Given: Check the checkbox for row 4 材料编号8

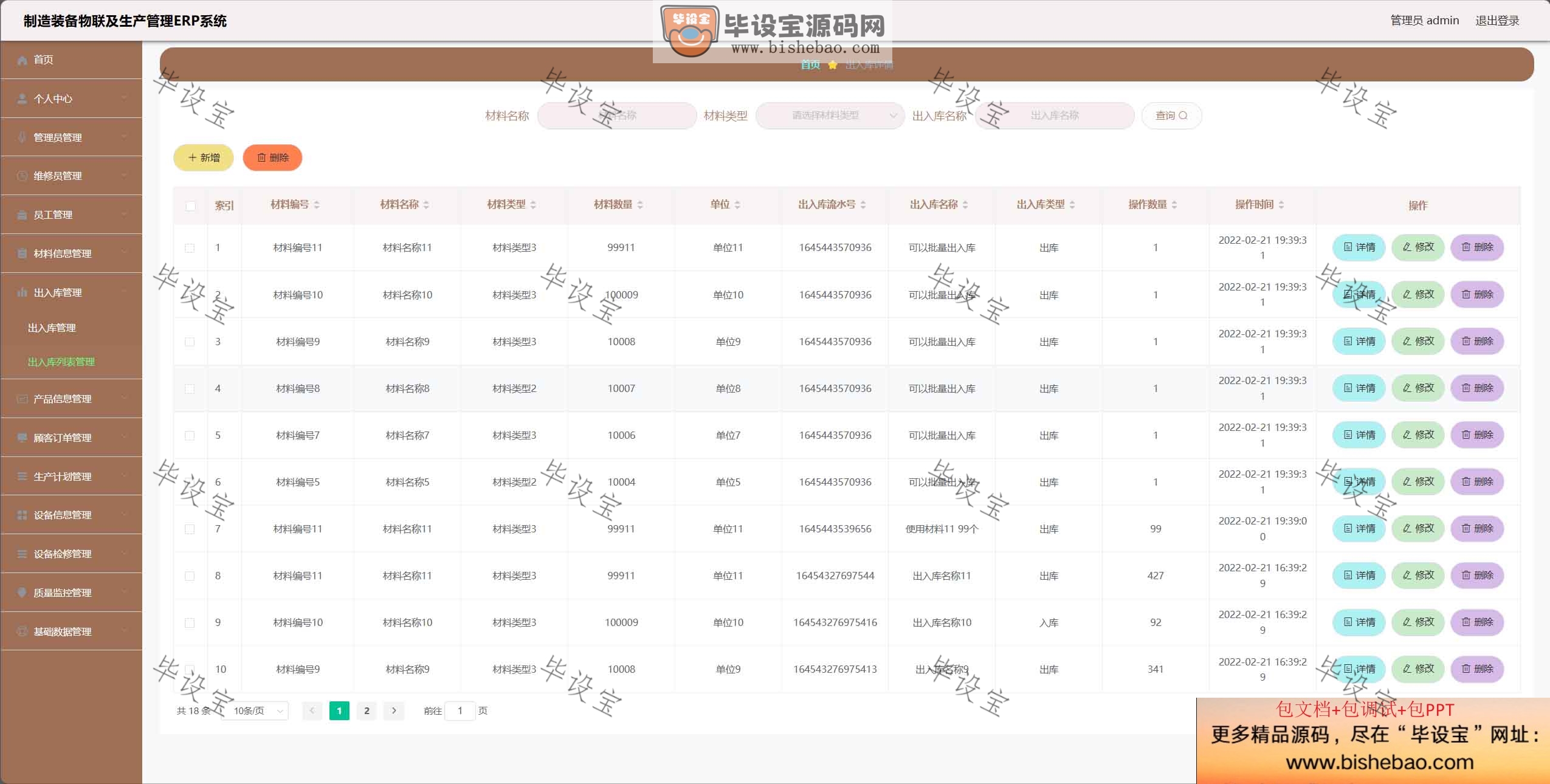Looking at the screenshot, I should point(190,388).
